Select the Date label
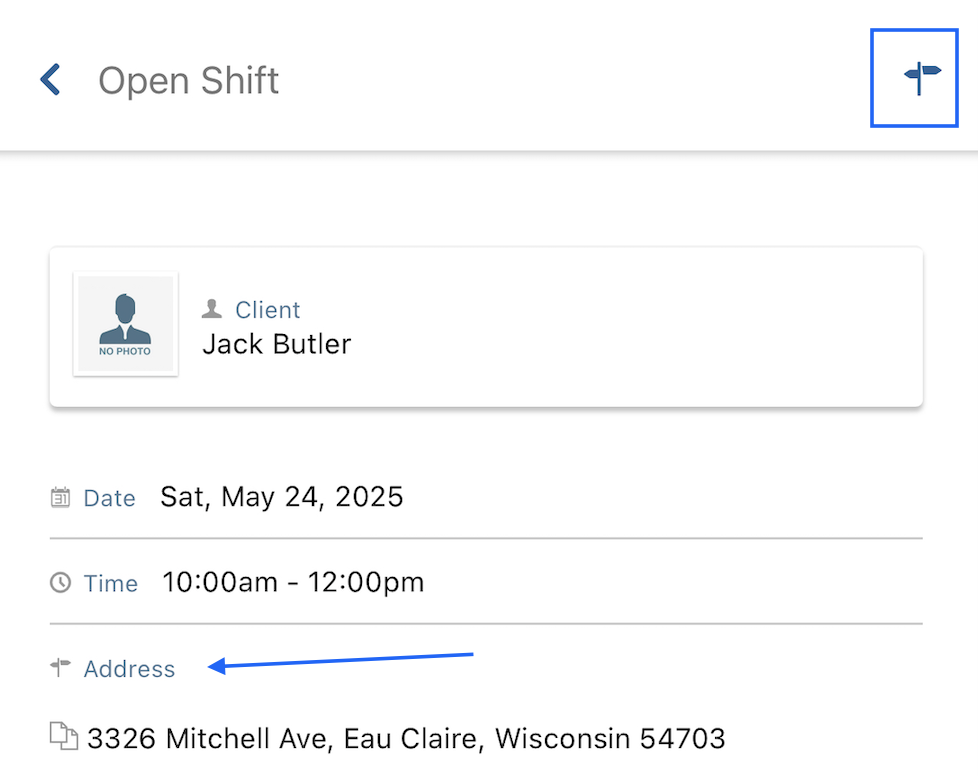The image size is (978, 776). pos(110,498)
